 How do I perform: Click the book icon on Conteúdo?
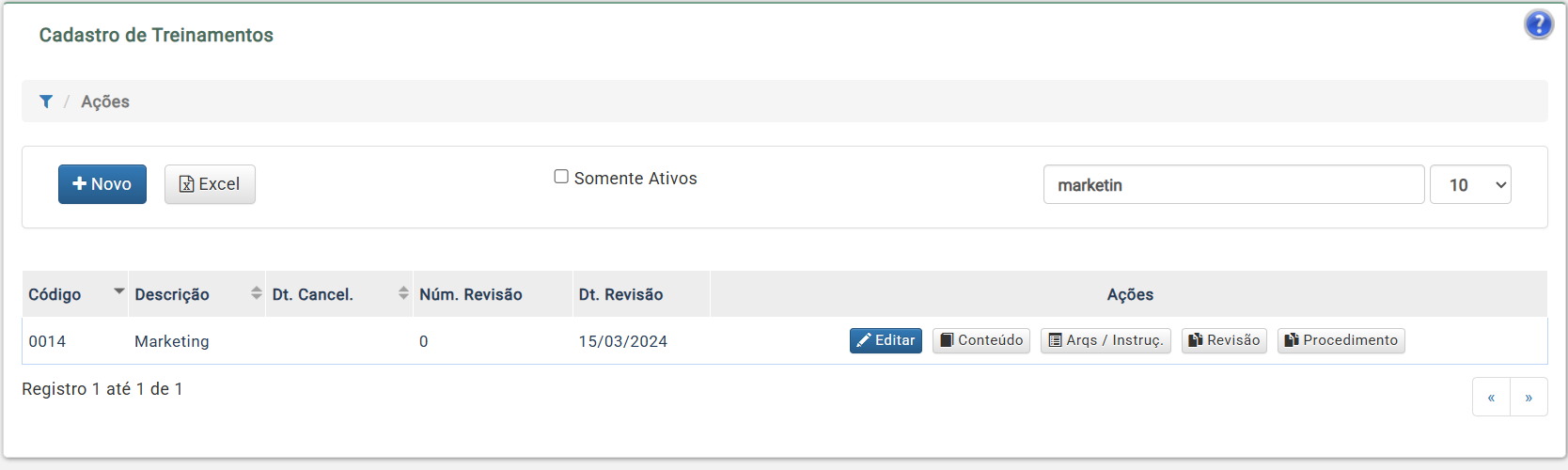(947, 340)
